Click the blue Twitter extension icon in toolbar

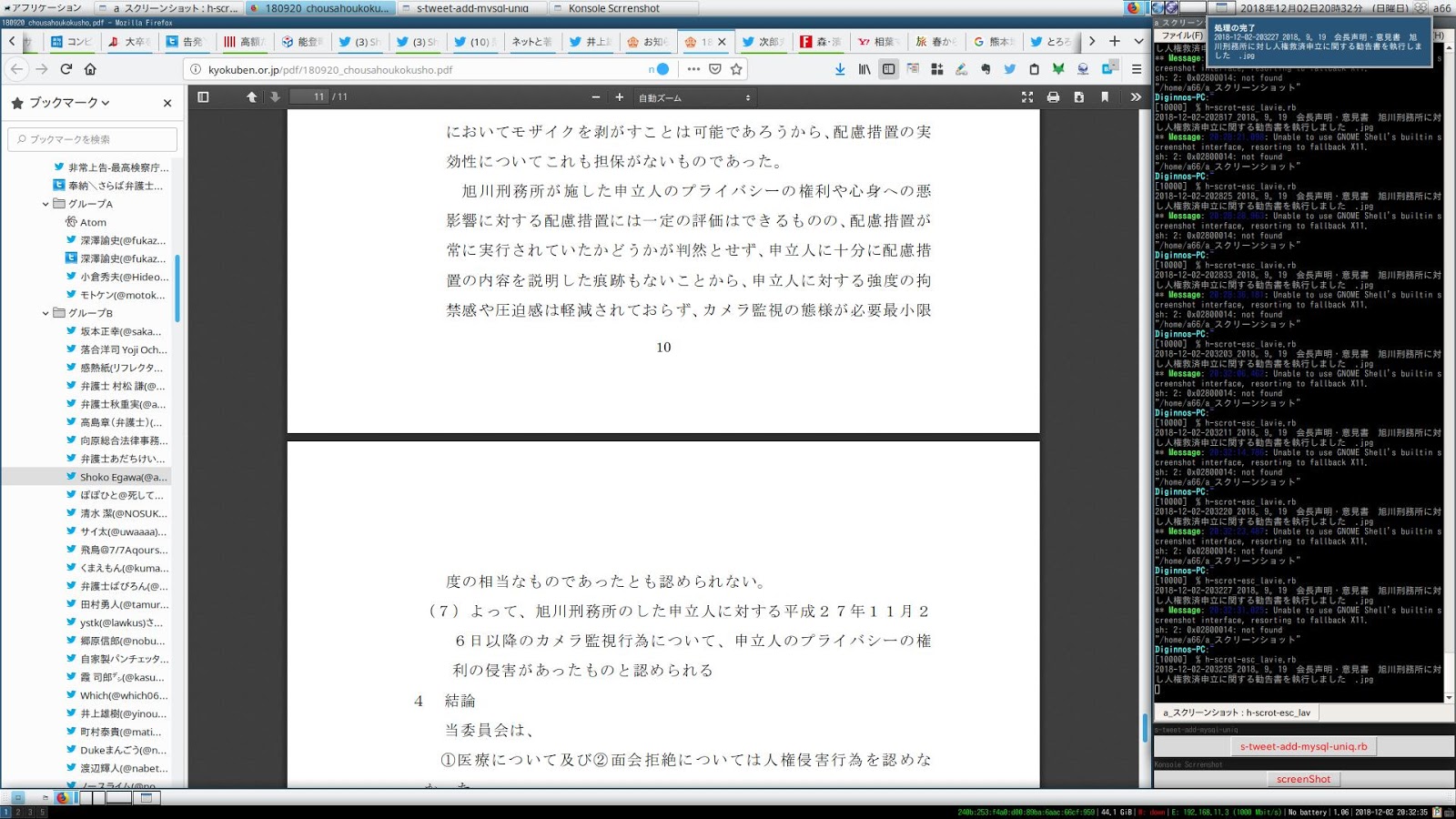[1009, 69]
